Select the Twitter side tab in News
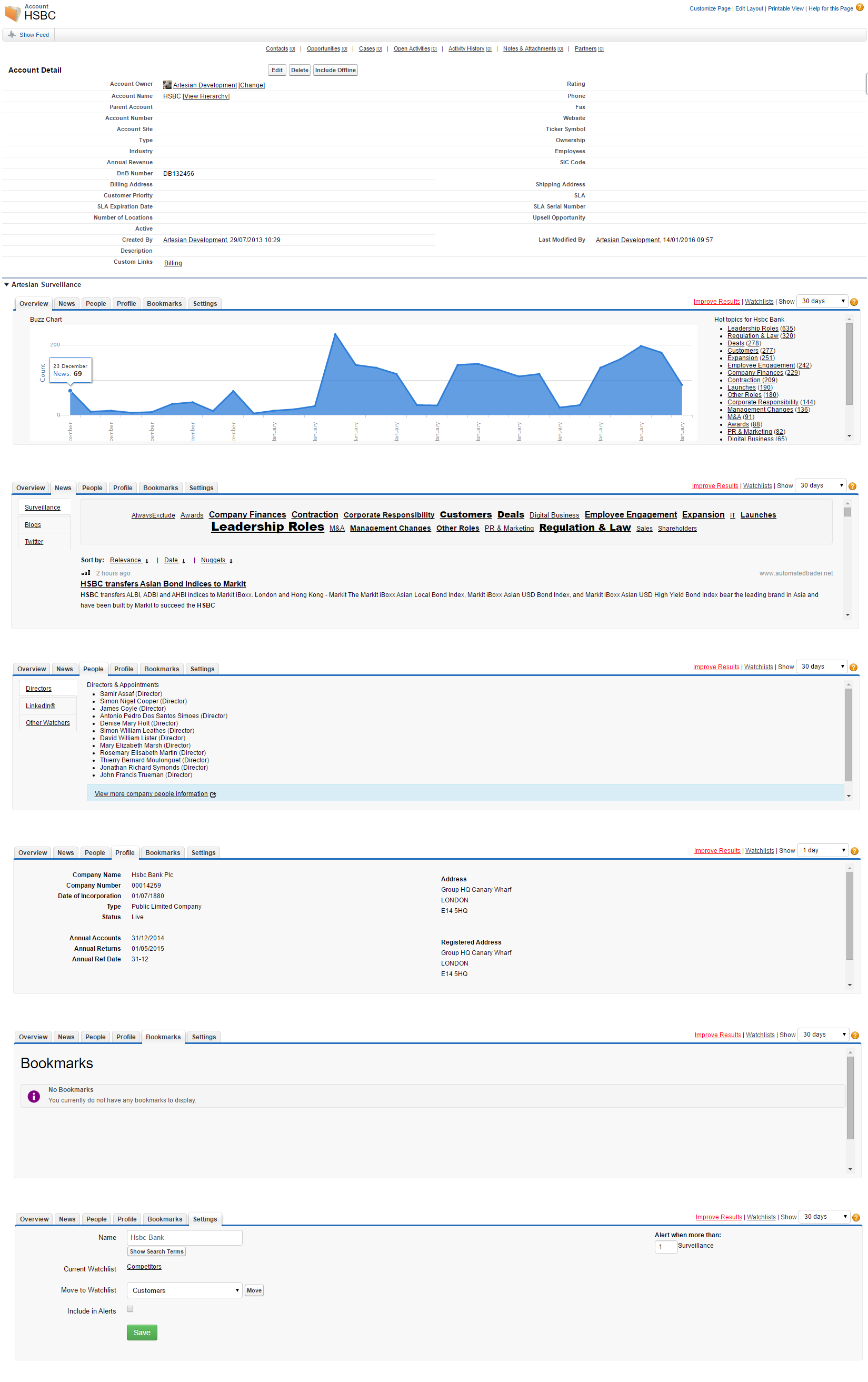 [x=34, y=542]
